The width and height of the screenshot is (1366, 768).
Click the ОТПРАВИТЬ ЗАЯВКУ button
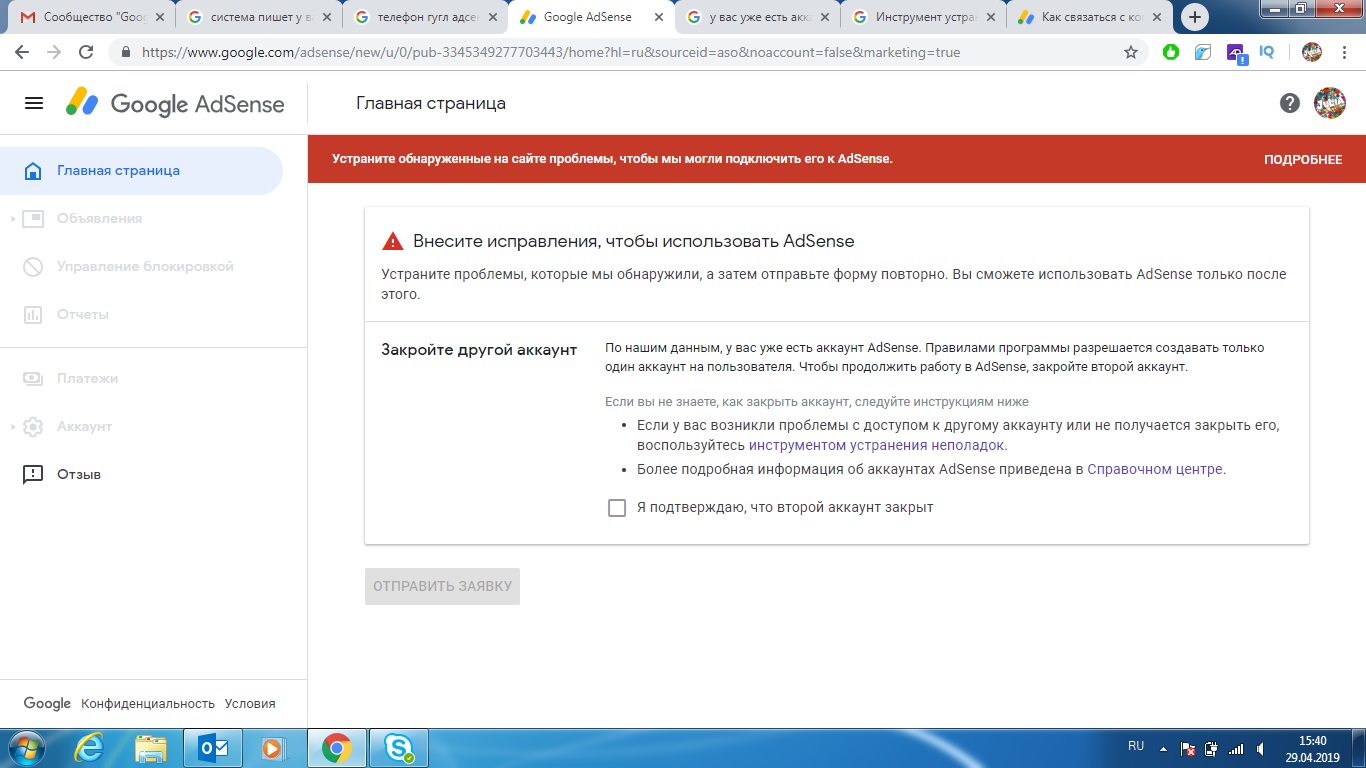[x=442, y=586]
